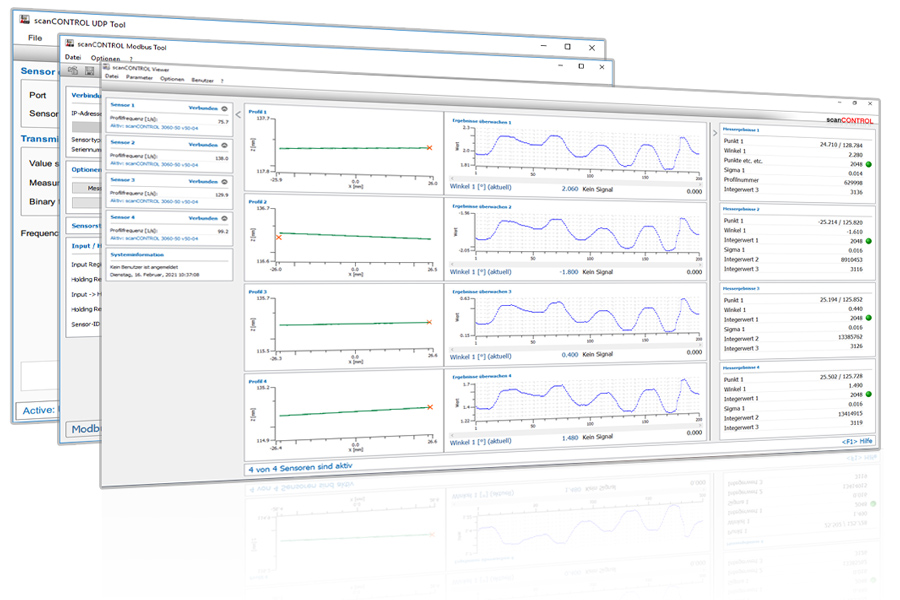The width and height of the screenshot is (900, 600).
Task: Click the Sensor 4 round toggle icon
Action: [x=224, y=217]
